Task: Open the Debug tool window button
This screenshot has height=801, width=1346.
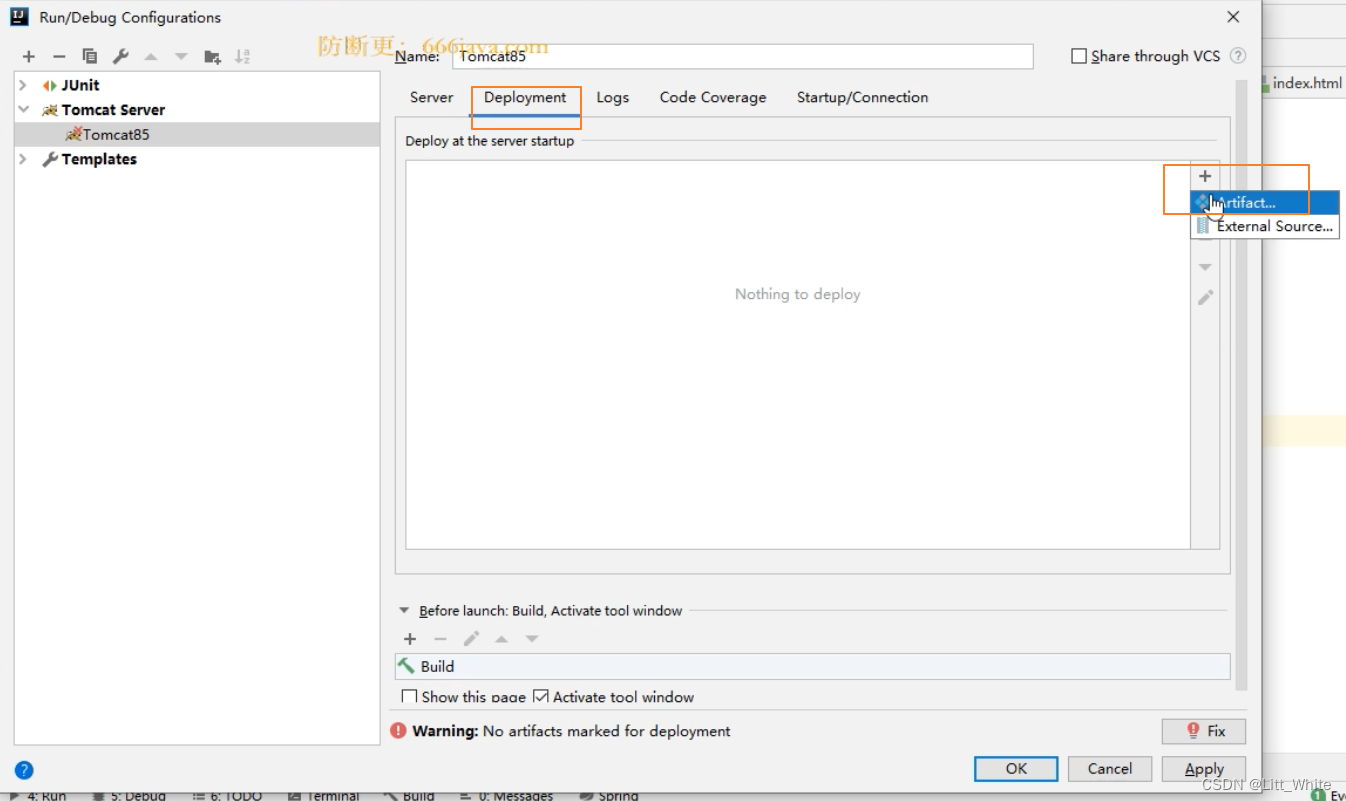Action: 129,795
